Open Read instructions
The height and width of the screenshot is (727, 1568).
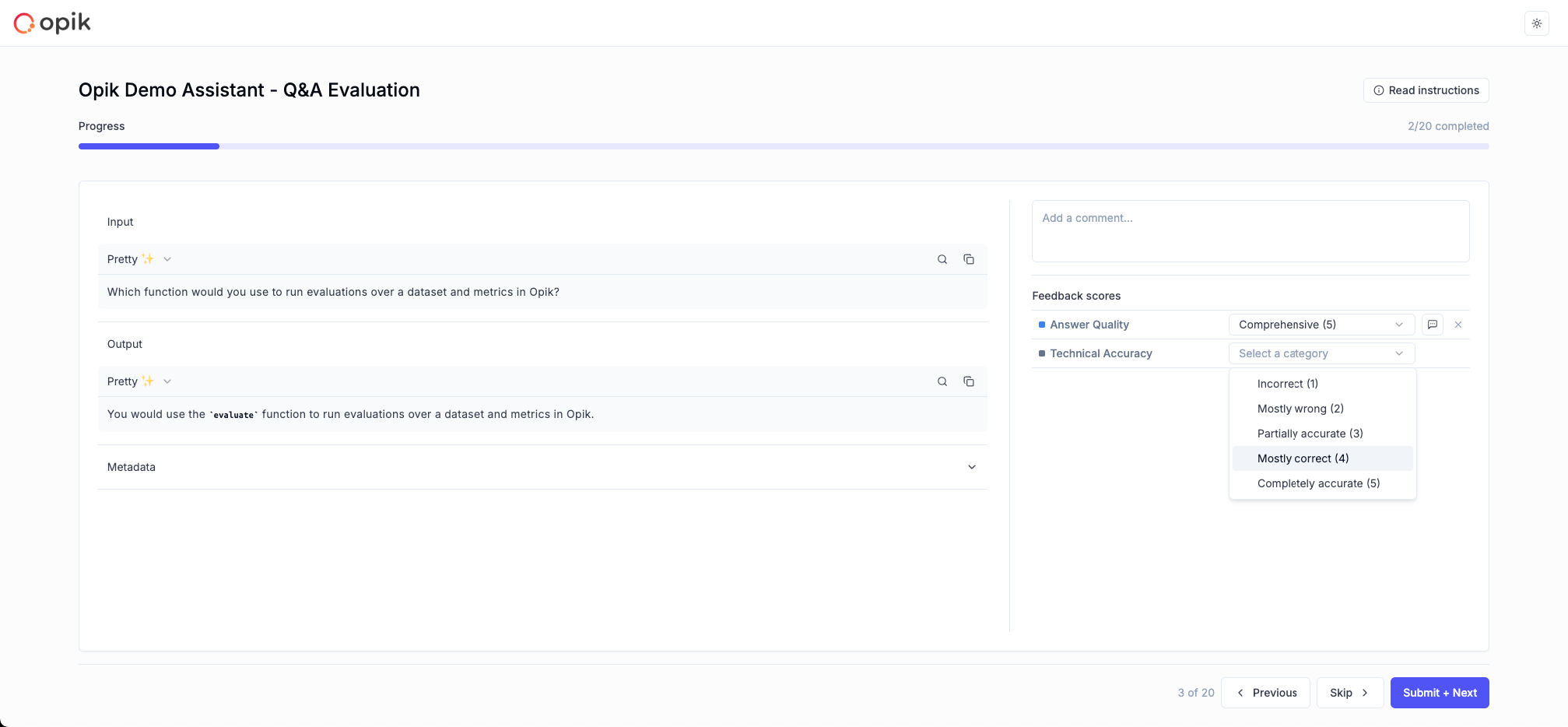(1426, 90)
